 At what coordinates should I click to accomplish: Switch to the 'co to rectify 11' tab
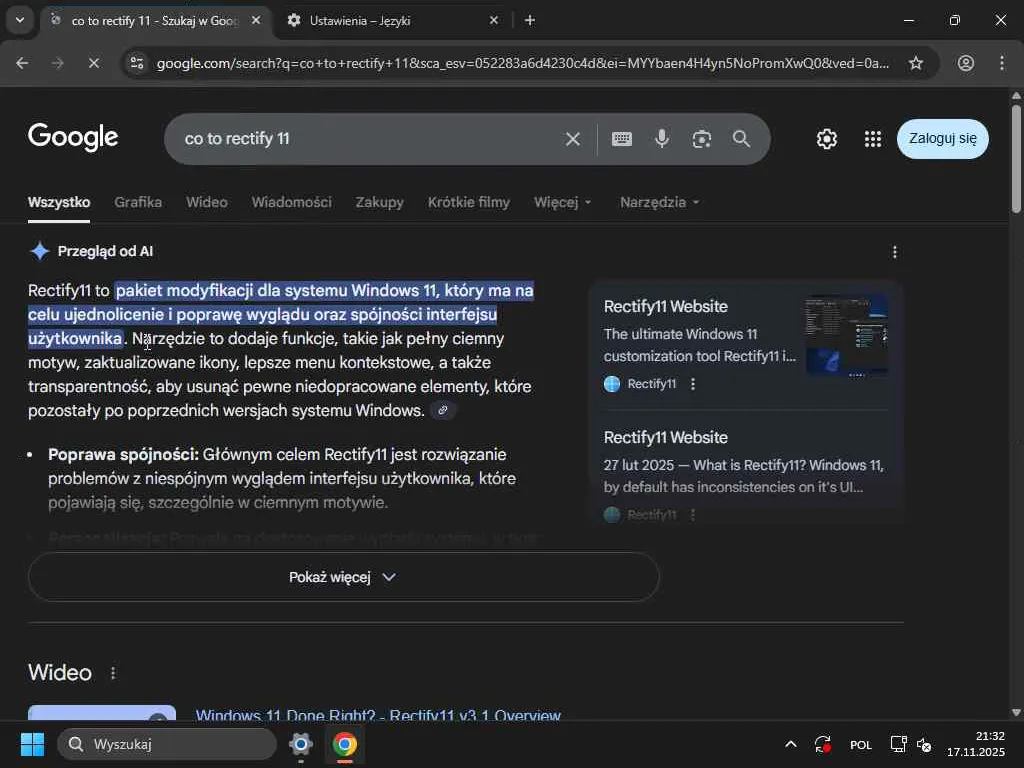point(155,21)
